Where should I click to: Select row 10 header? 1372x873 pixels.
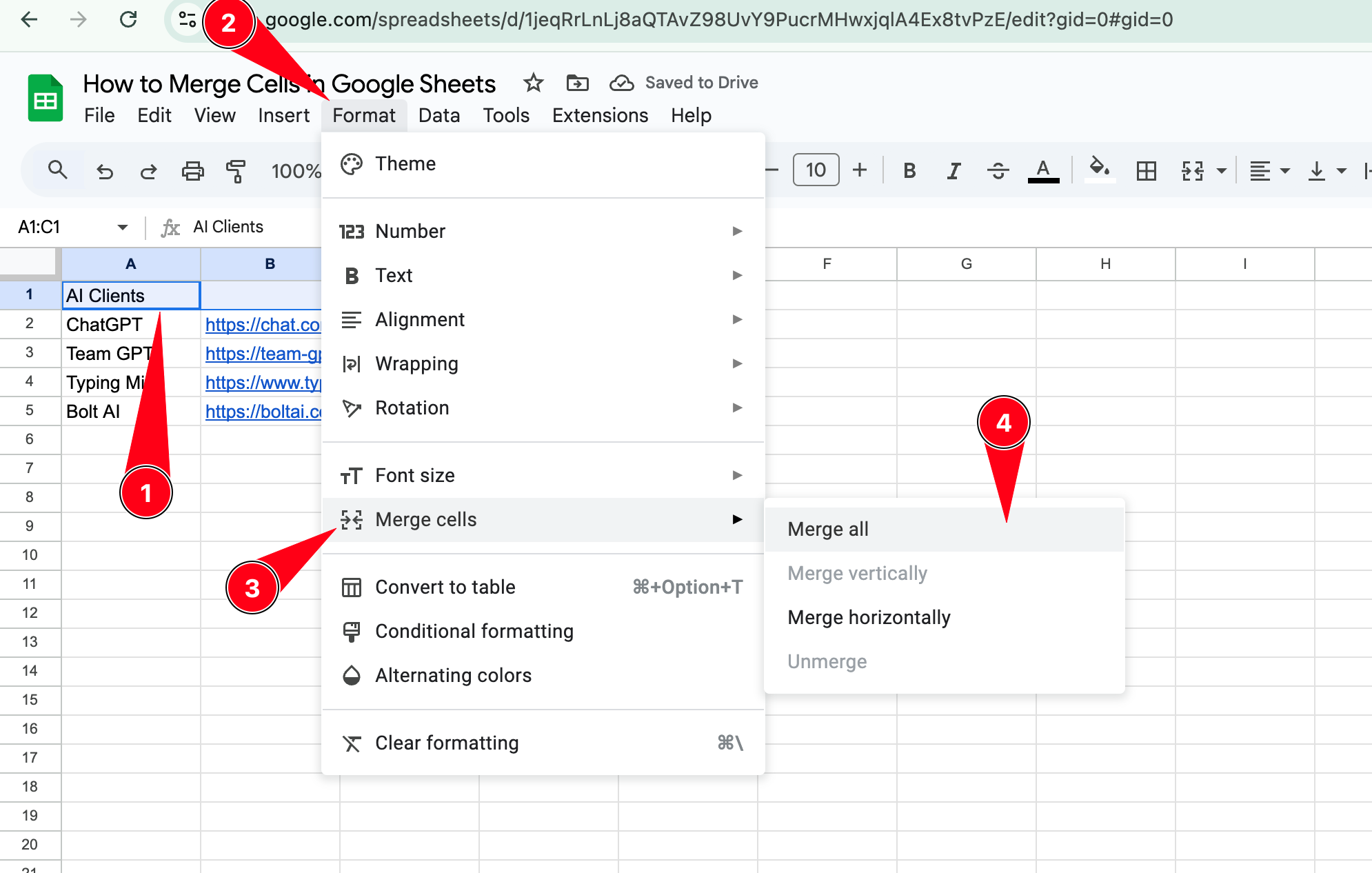(30, 554)
